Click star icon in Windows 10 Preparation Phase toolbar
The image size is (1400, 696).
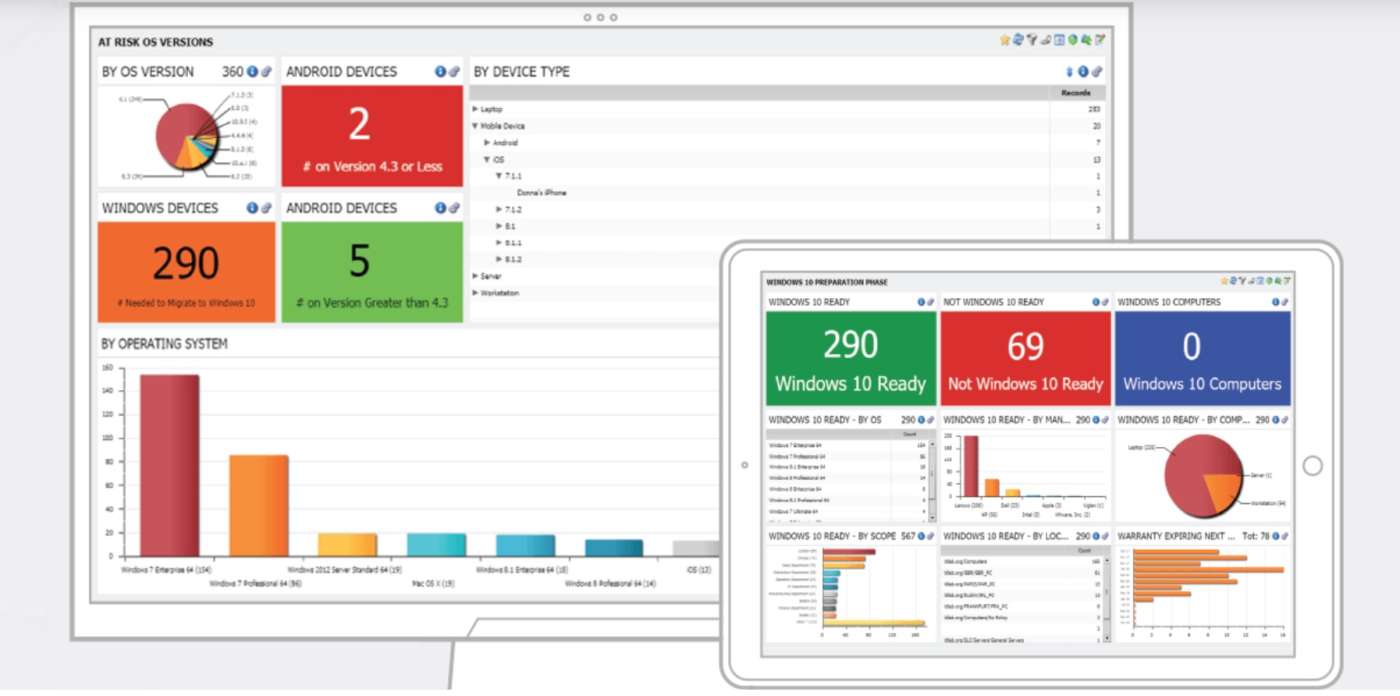pyautogui.click(x=1224, y=281)
